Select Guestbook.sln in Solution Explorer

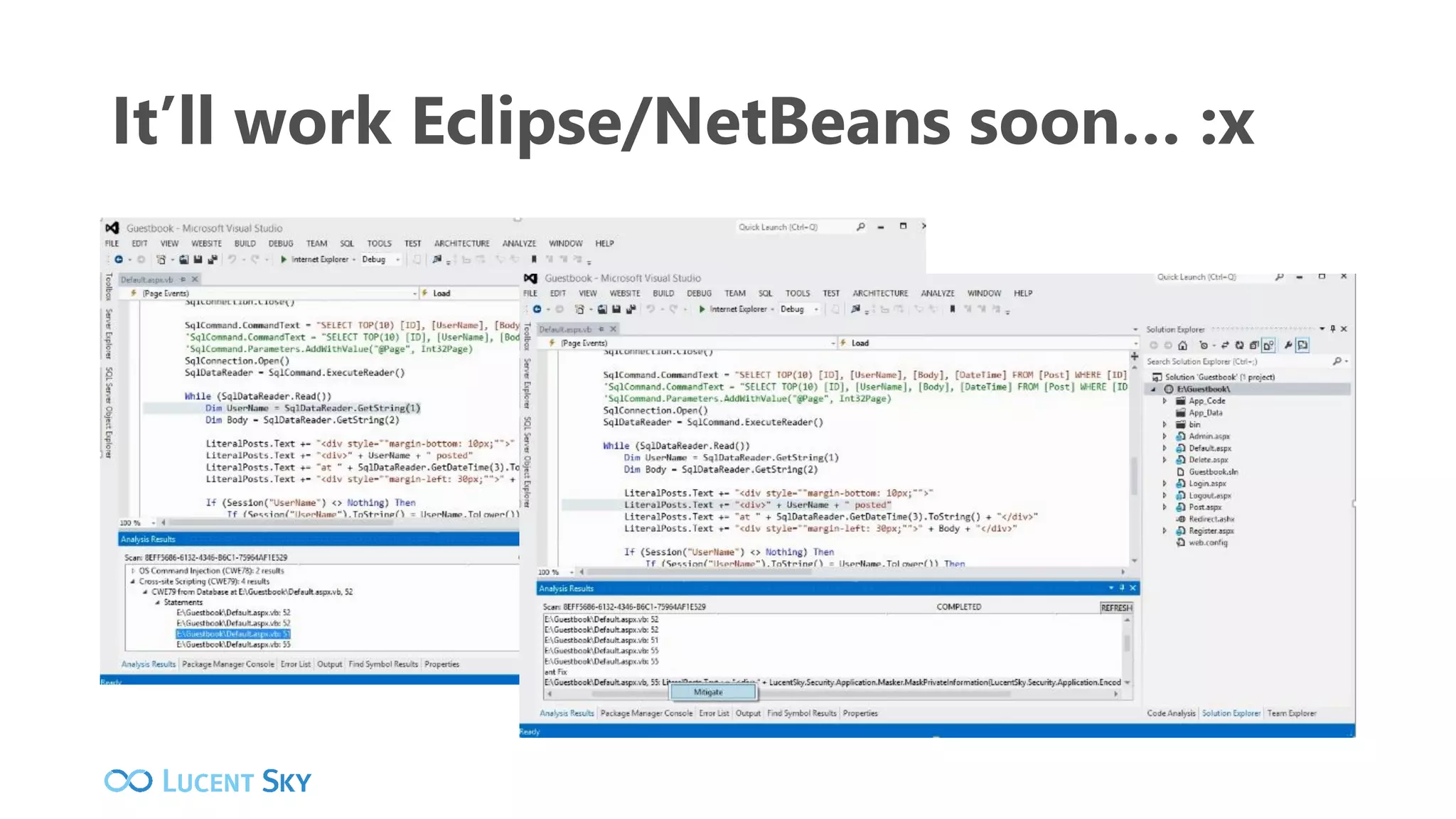1213,471
